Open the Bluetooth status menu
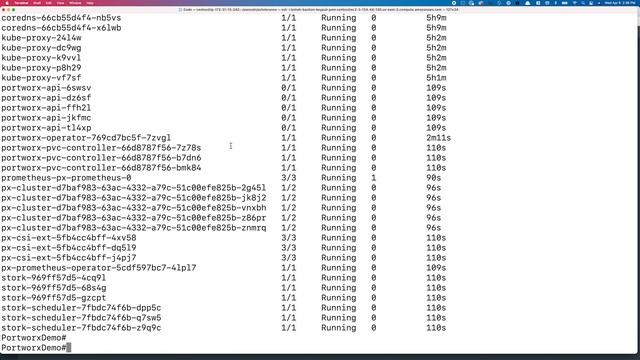The image size is (640, 360). click(556, 3)
